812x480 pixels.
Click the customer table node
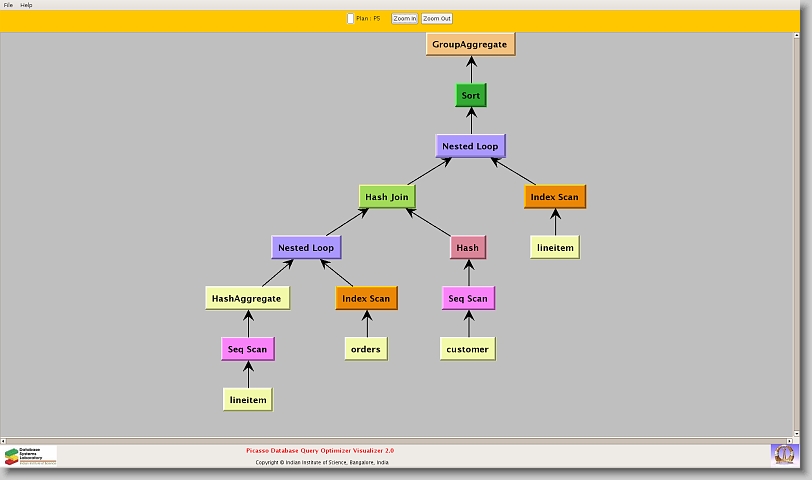[x=467, y=349]
